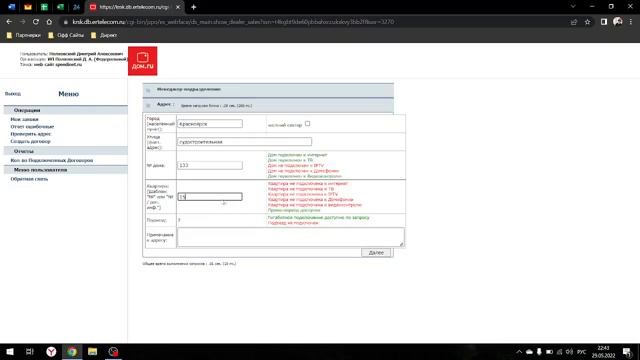The height and width of the screenshot is (360, 640).
Task: Click the Меню пользователя section header
Action: point(66,170)
